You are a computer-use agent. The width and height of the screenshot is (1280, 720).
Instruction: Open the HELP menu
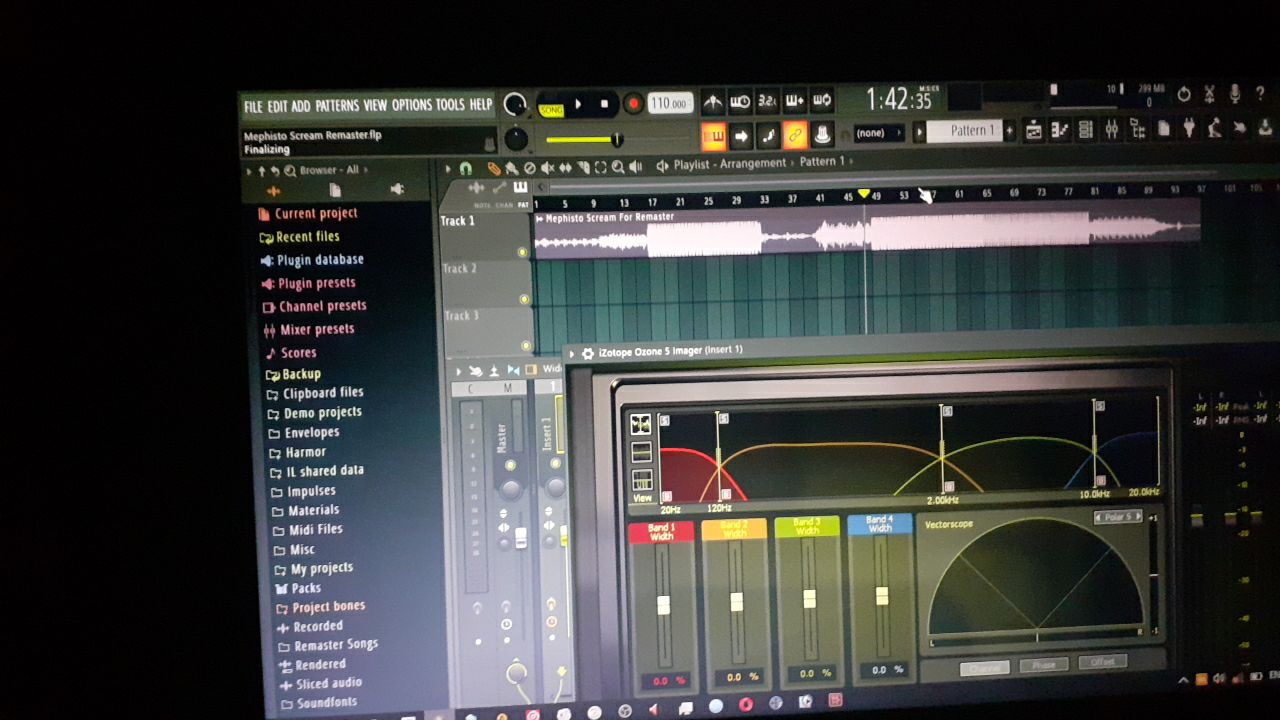(x=481, y=104)
